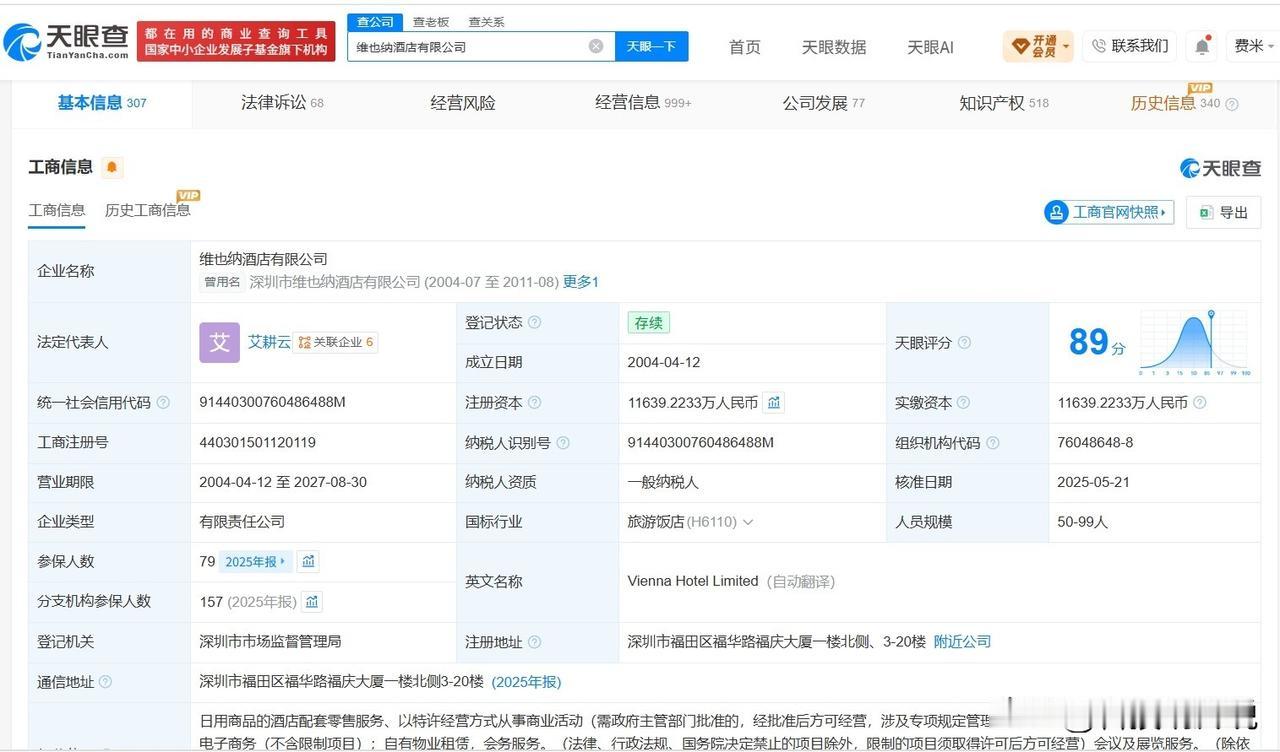Click the 天眼评分 distribution curve chart

tap(1194, 343)
